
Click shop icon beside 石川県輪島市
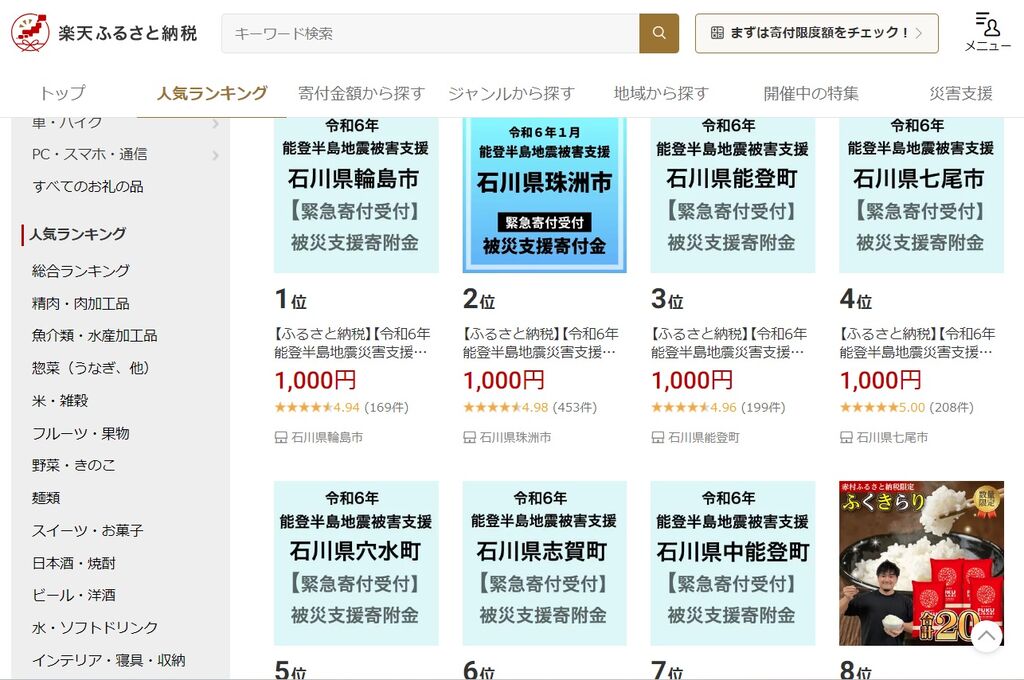tap(281, 437)
